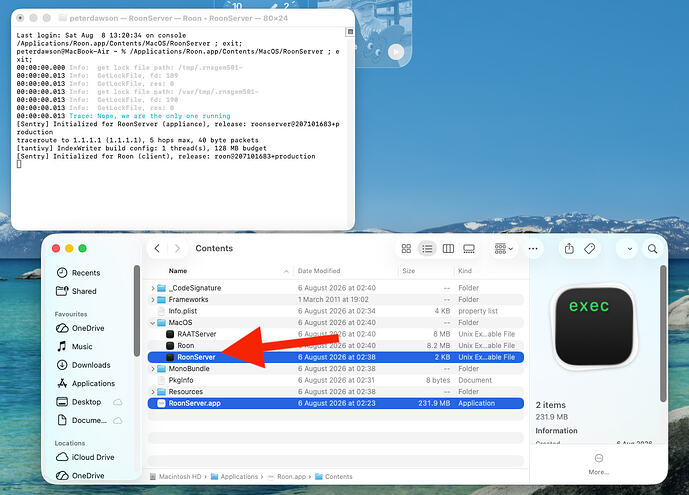Click Roon.app in path bar
The height and width of the screenshot is (495, 689).
click(287, 477)
